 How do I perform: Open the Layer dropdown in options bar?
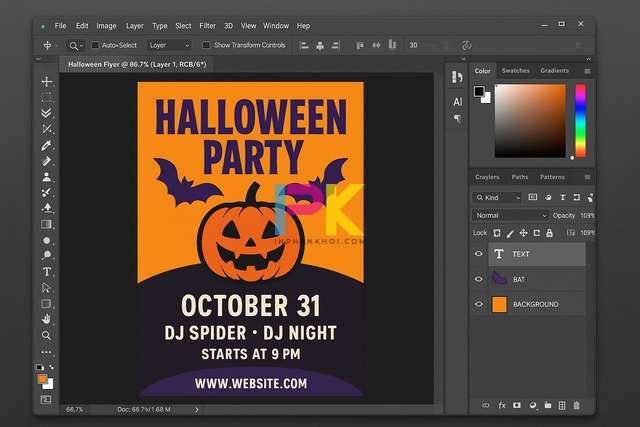(x=168, y=45)
